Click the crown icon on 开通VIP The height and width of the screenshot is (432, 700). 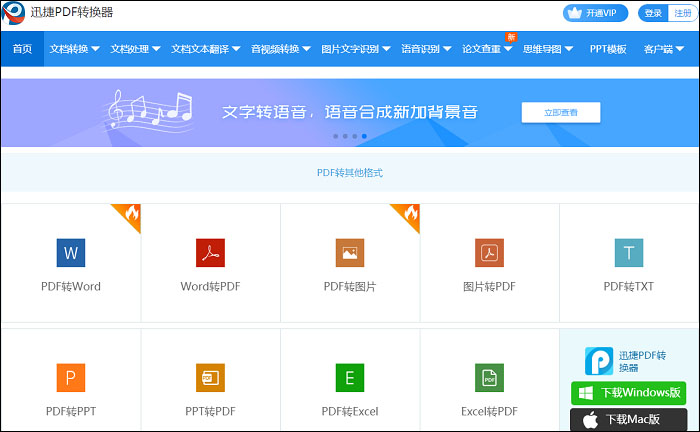(x=574, y=13)
